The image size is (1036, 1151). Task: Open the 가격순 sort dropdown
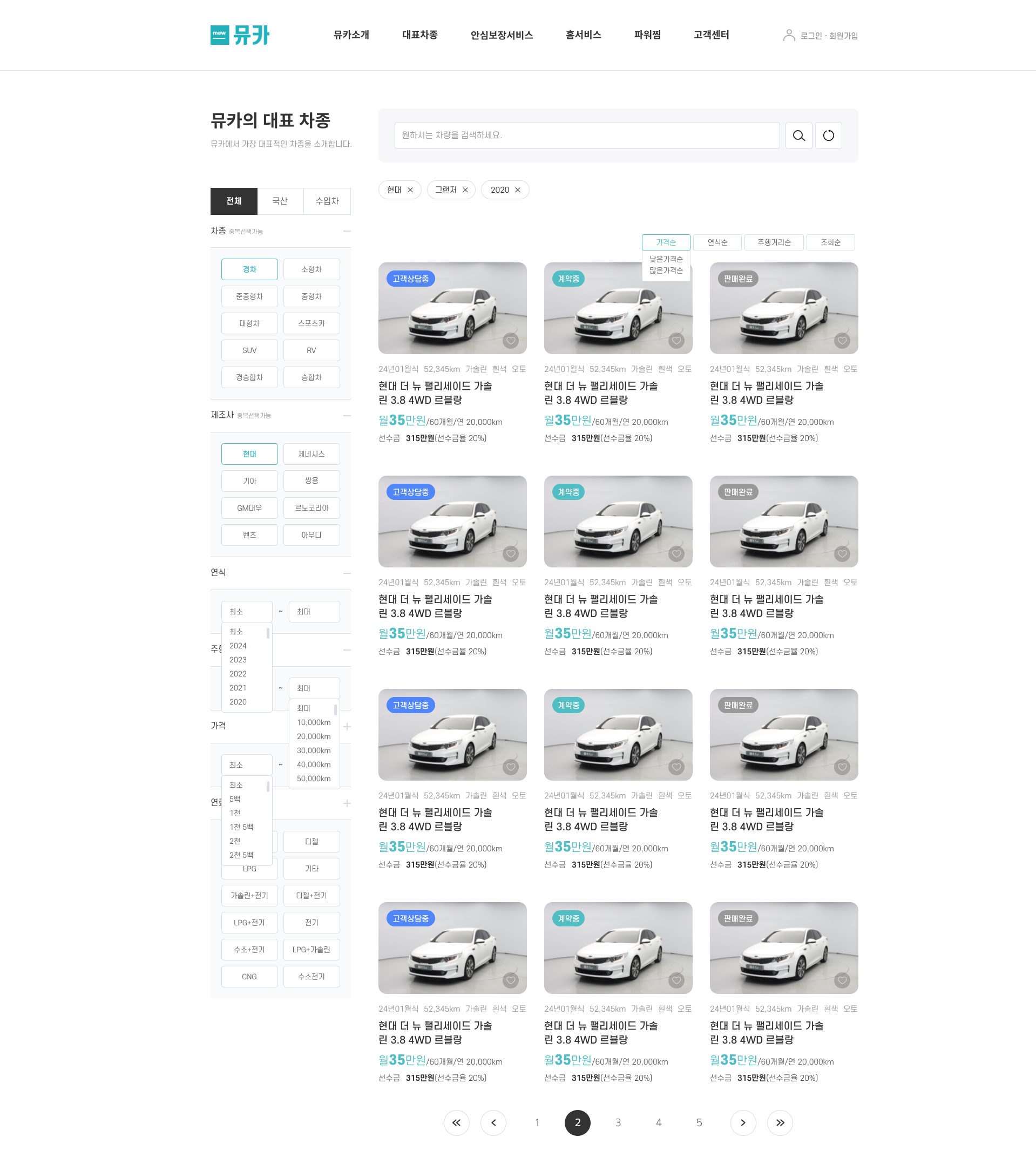point(666,242)
